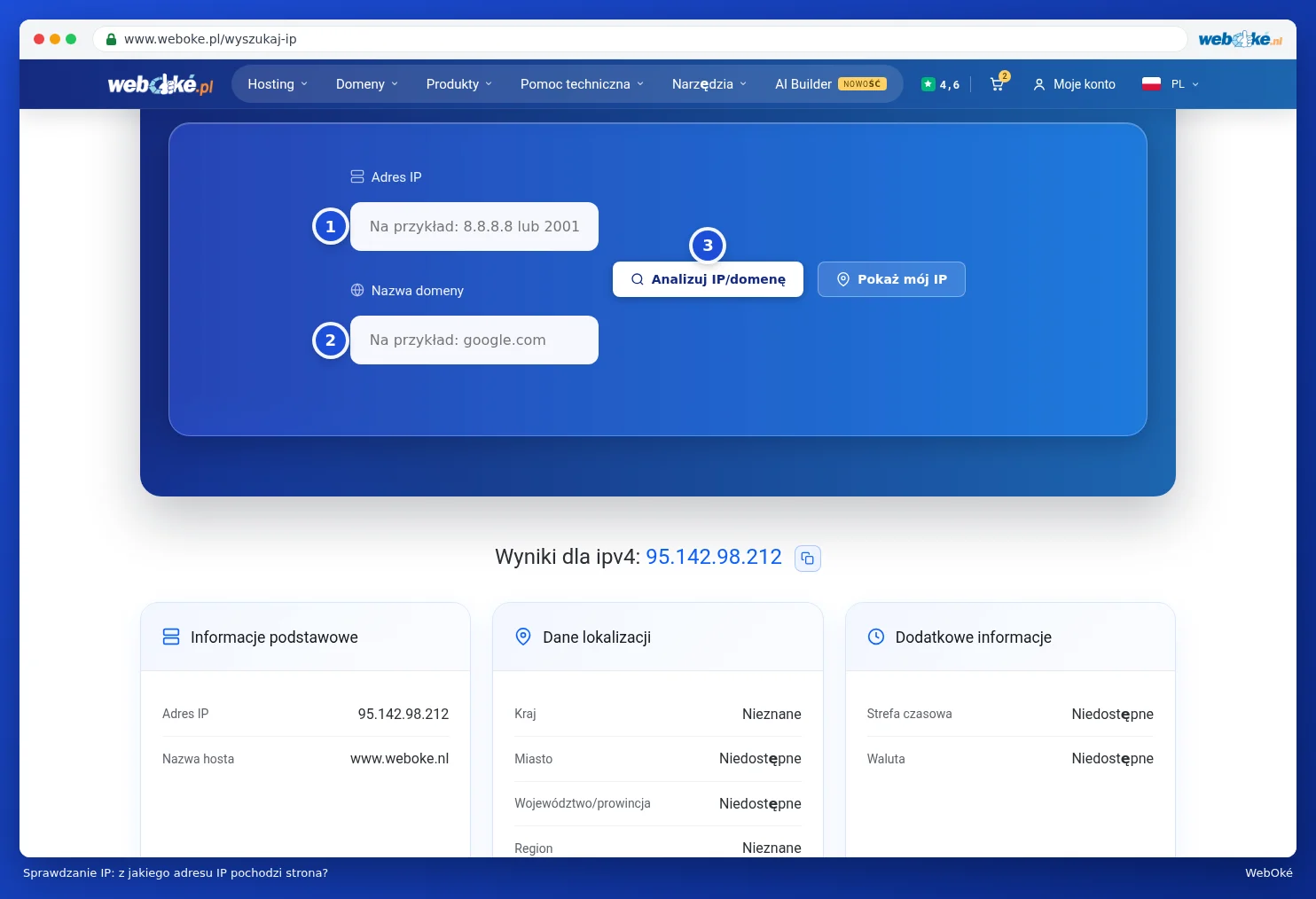Screen dimensions: 1316x899
Task: Focus the Nazwa domeny input field
Action: 474,340
